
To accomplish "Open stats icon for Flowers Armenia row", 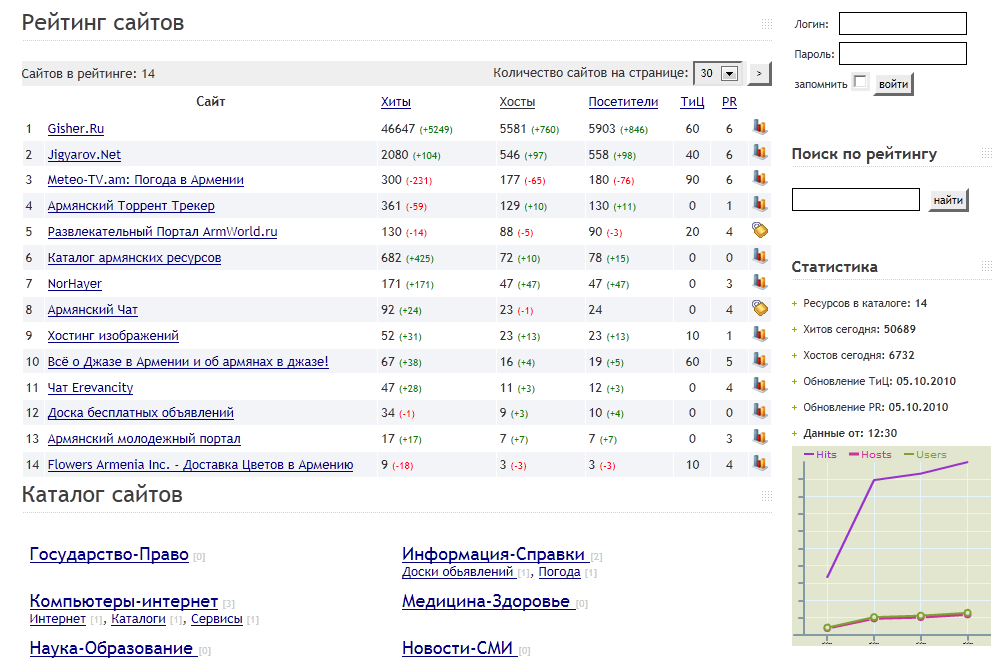I will pos(760,464).
